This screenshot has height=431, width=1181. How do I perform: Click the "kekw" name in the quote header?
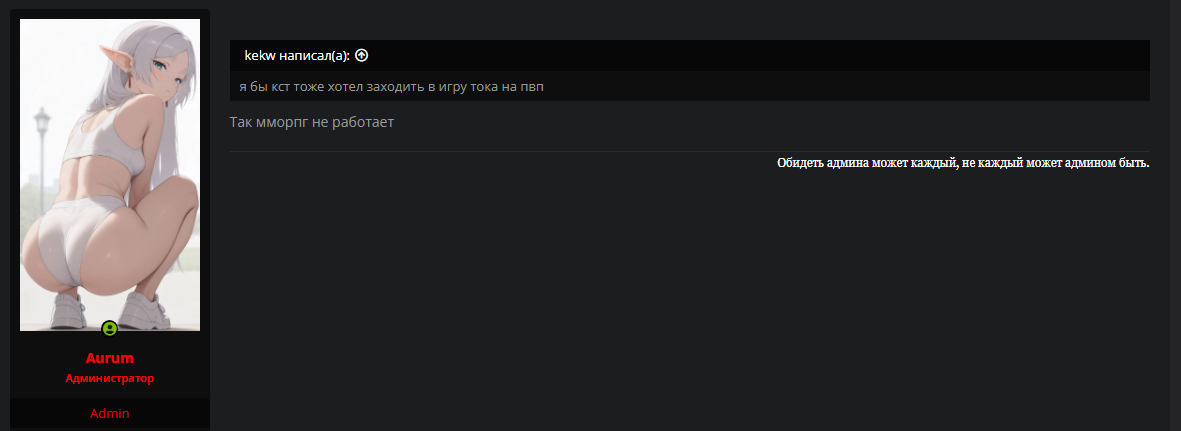[260, 56]
